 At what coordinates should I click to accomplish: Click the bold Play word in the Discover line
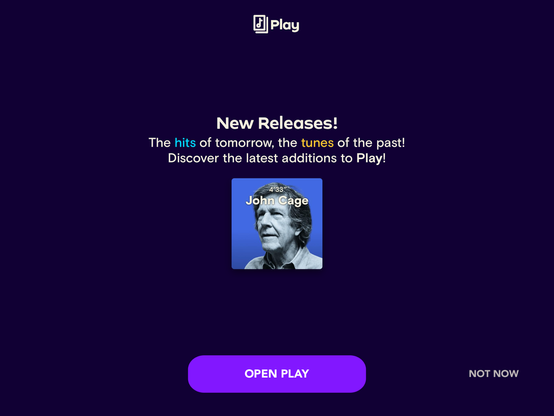tap(369, 158)
